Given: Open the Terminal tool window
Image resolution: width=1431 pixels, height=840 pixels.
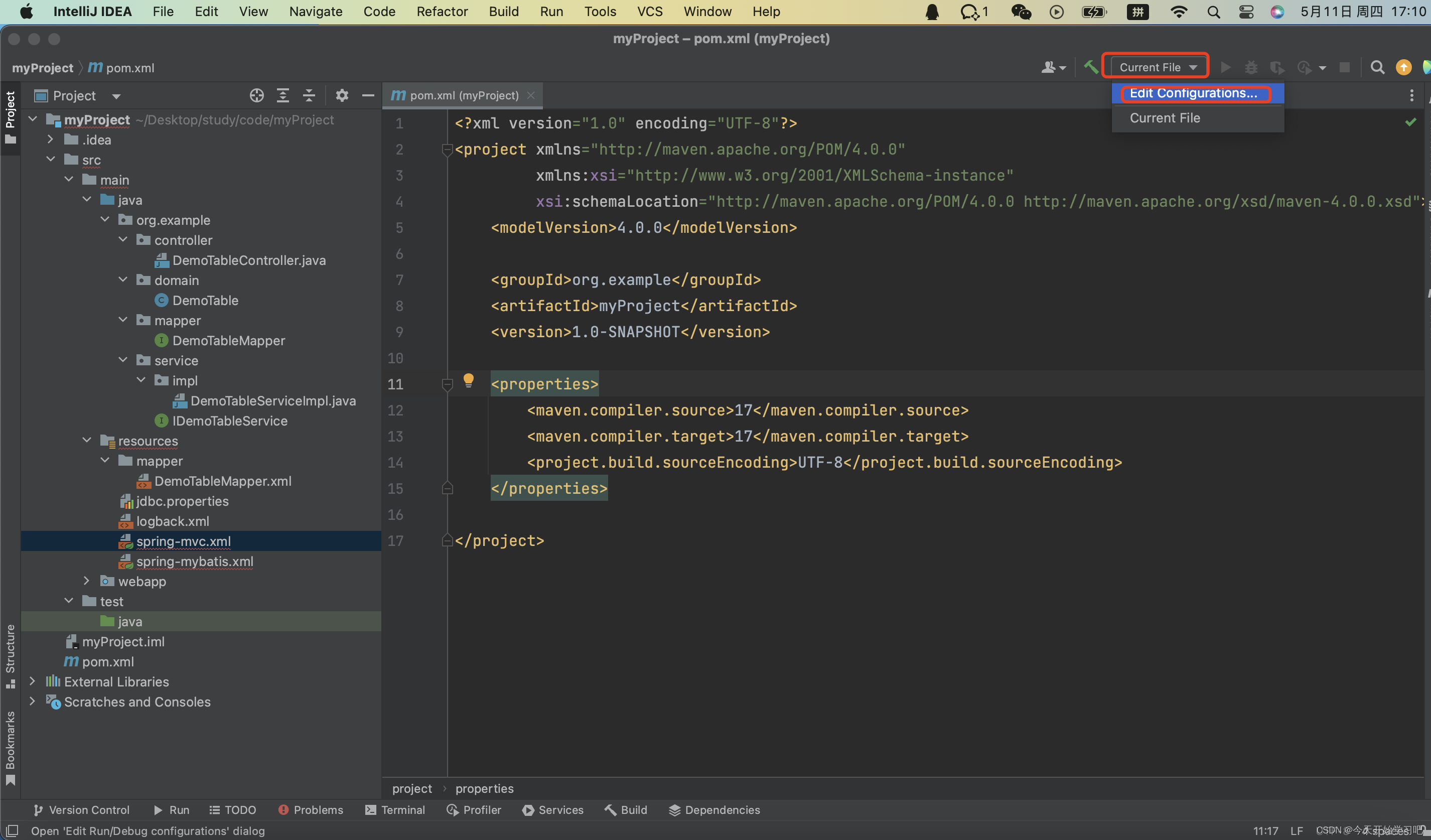Looking at the screenshot, I should tap(395, 810).
